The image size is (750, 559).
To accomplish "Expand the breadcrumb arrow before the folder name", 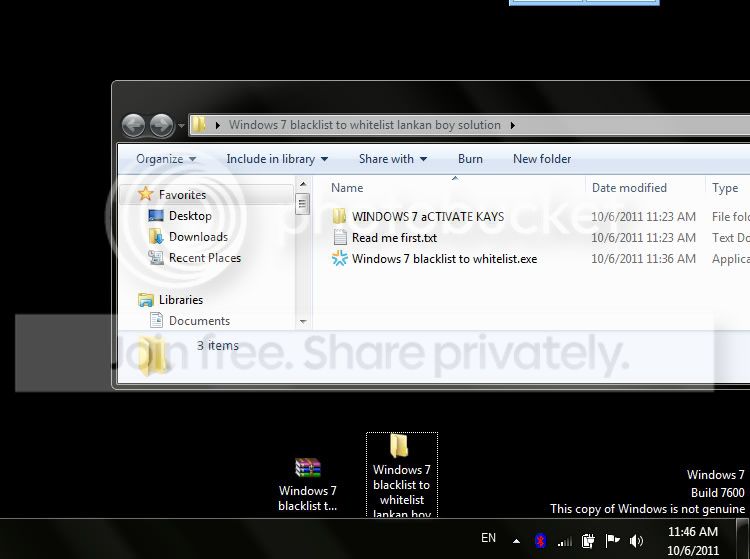I will coord(218,125).
